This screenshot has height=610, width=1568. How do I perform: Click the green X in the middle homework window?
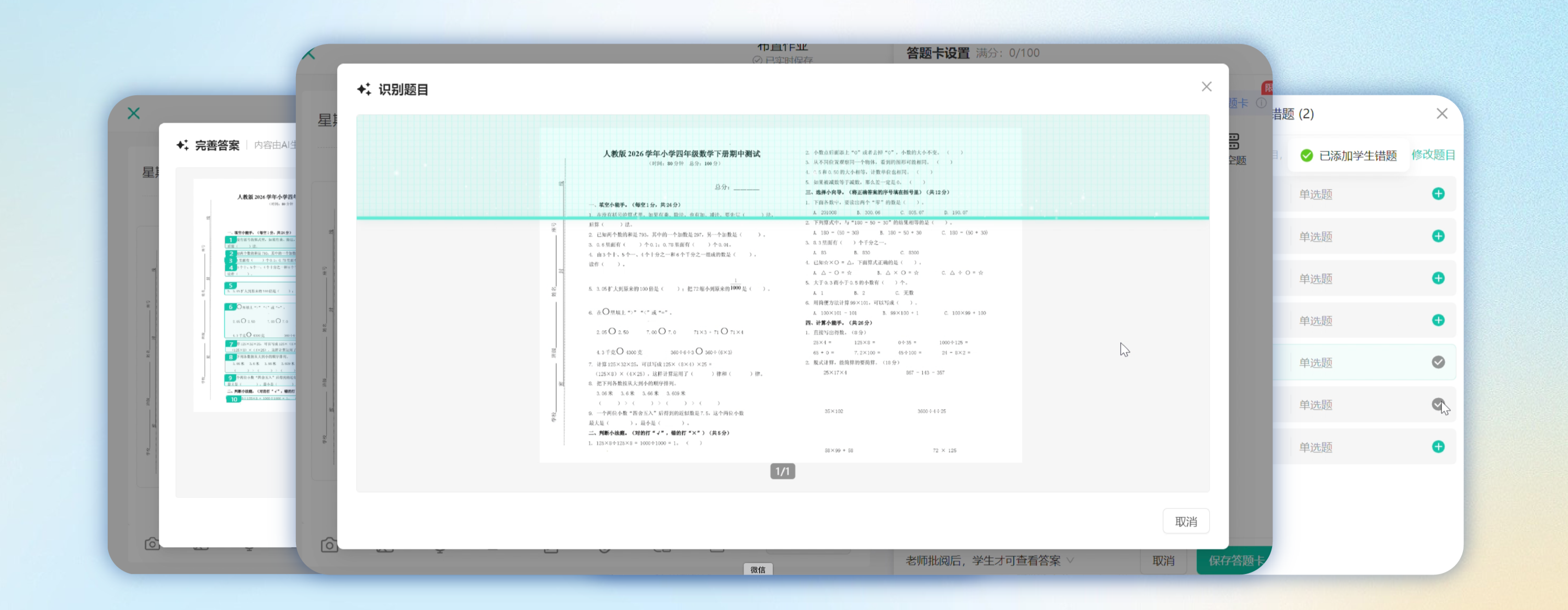click(308, 54)
